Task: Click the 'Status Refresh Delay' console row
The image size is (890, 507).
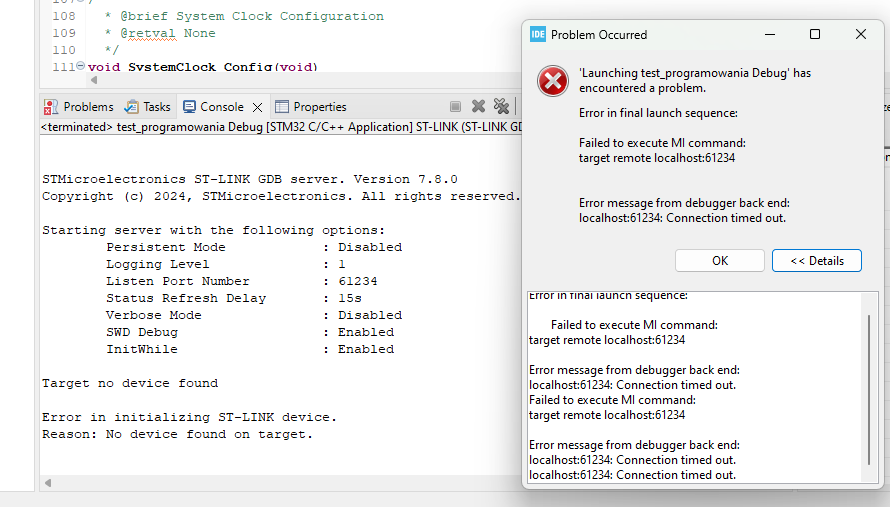Action: click(234, 298)
